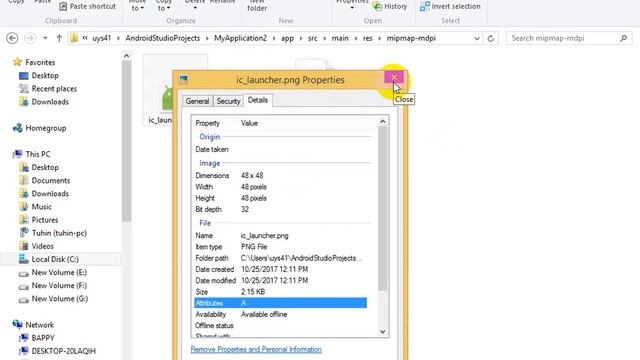The height and width of the screenshot is (360, 640).
Task: Switch to the Security tab
Action: click(x=228, y=101)
